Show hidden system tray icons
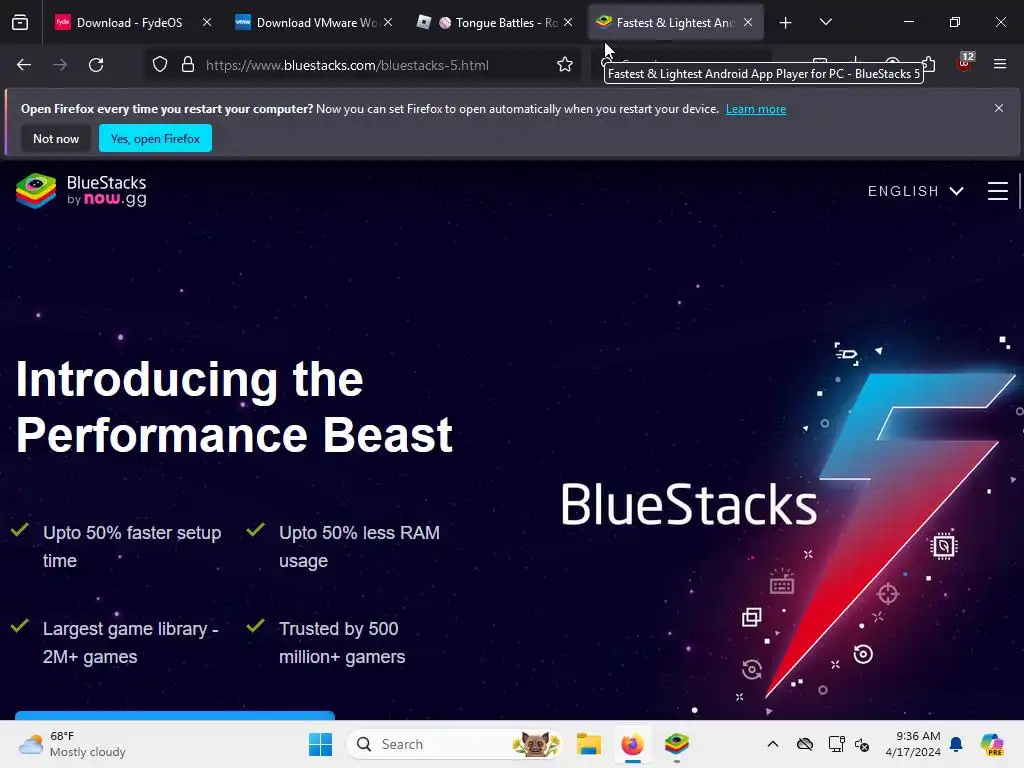Viewport: 1024px width, 768px height. pyautogui.click(x=773, y=744)
